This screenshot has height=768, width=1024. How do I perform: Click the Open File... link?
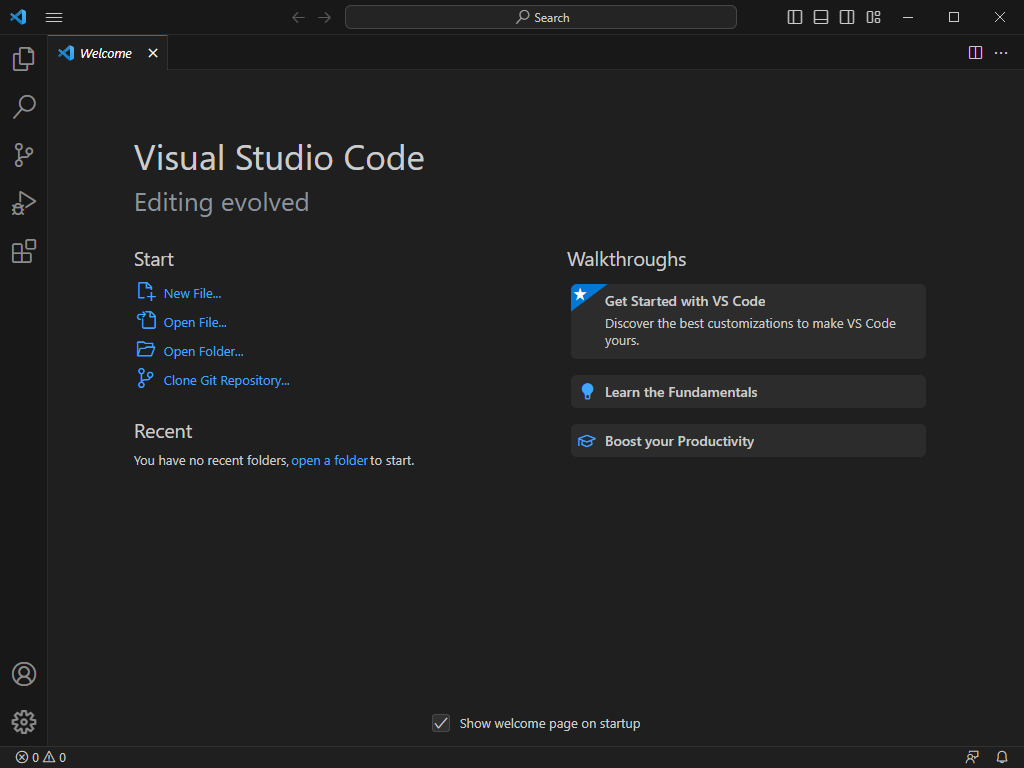click(195, 322)
